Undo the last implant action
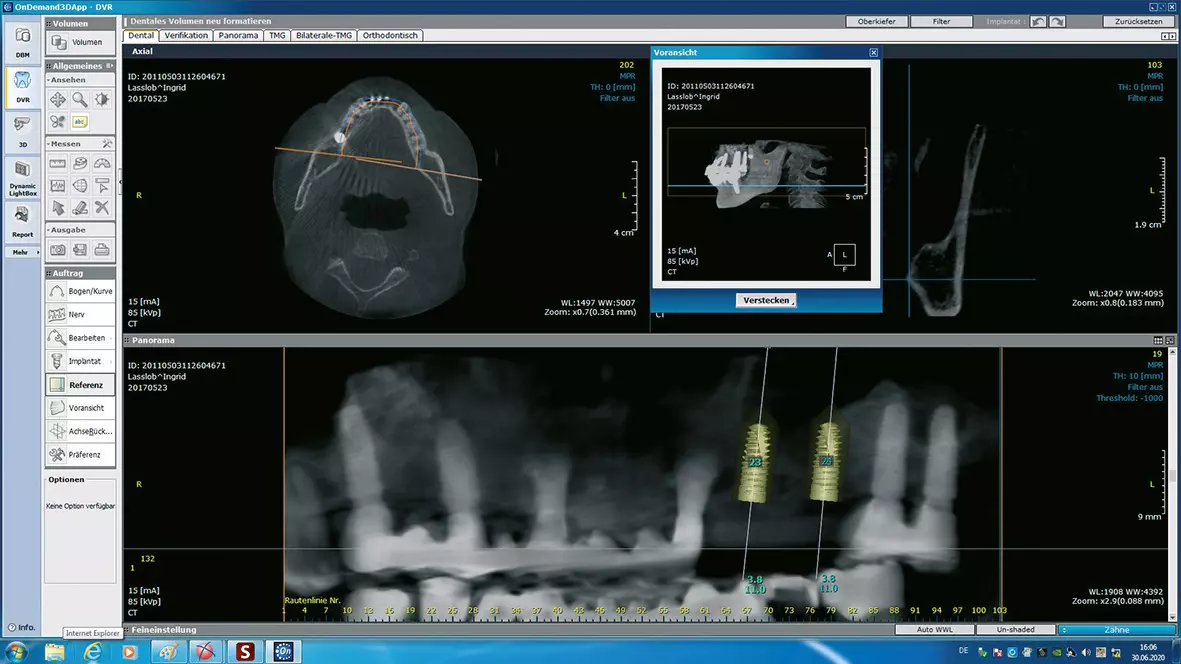 1039,21
